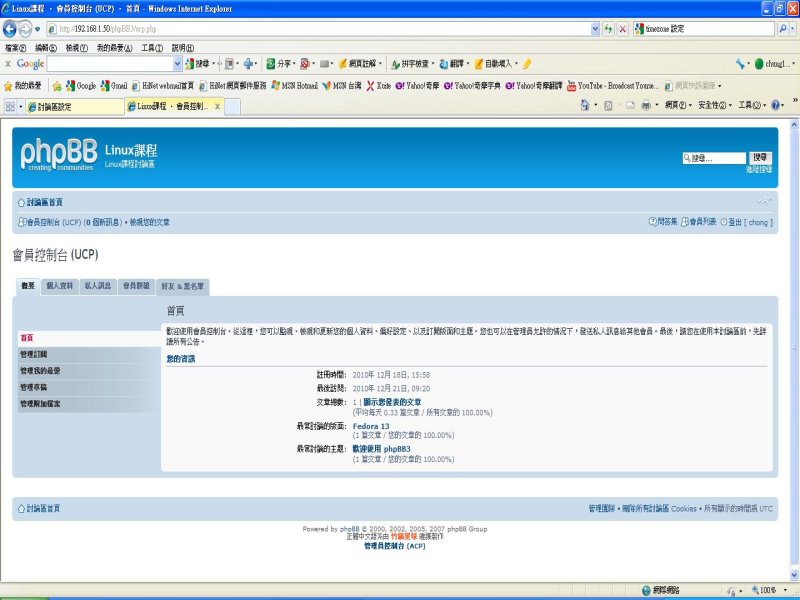Open the 工具(T) menu
The image size is (800, 600).
click(x=152, y=48)
